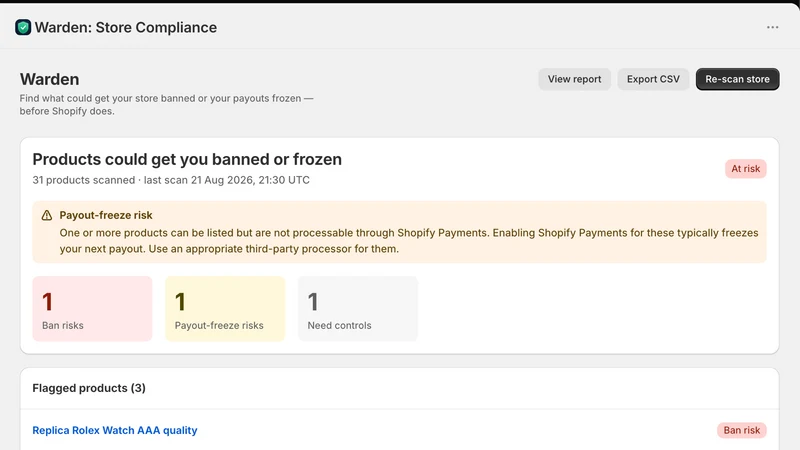Click 'Products could get you banned or frozen' heading

click(187, 159)
